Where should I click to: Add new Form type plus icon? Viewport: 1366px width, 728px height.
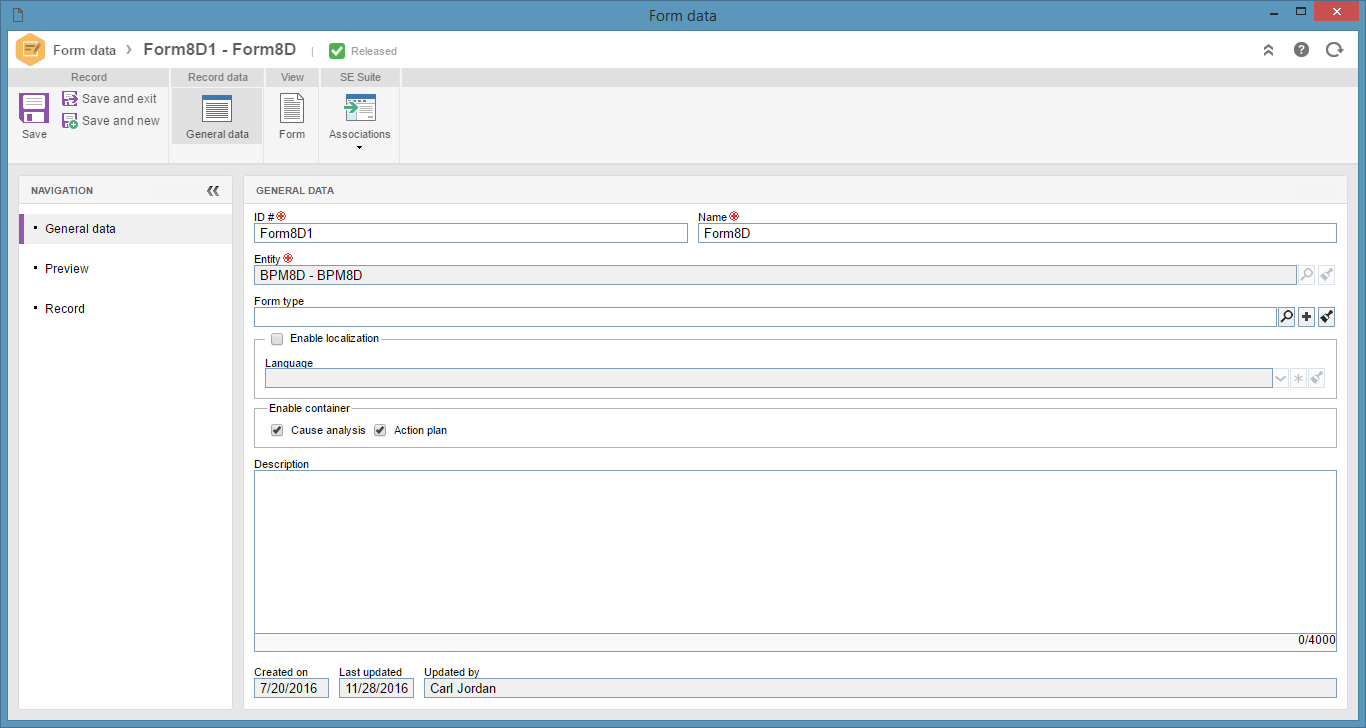tap(1307, 317)
